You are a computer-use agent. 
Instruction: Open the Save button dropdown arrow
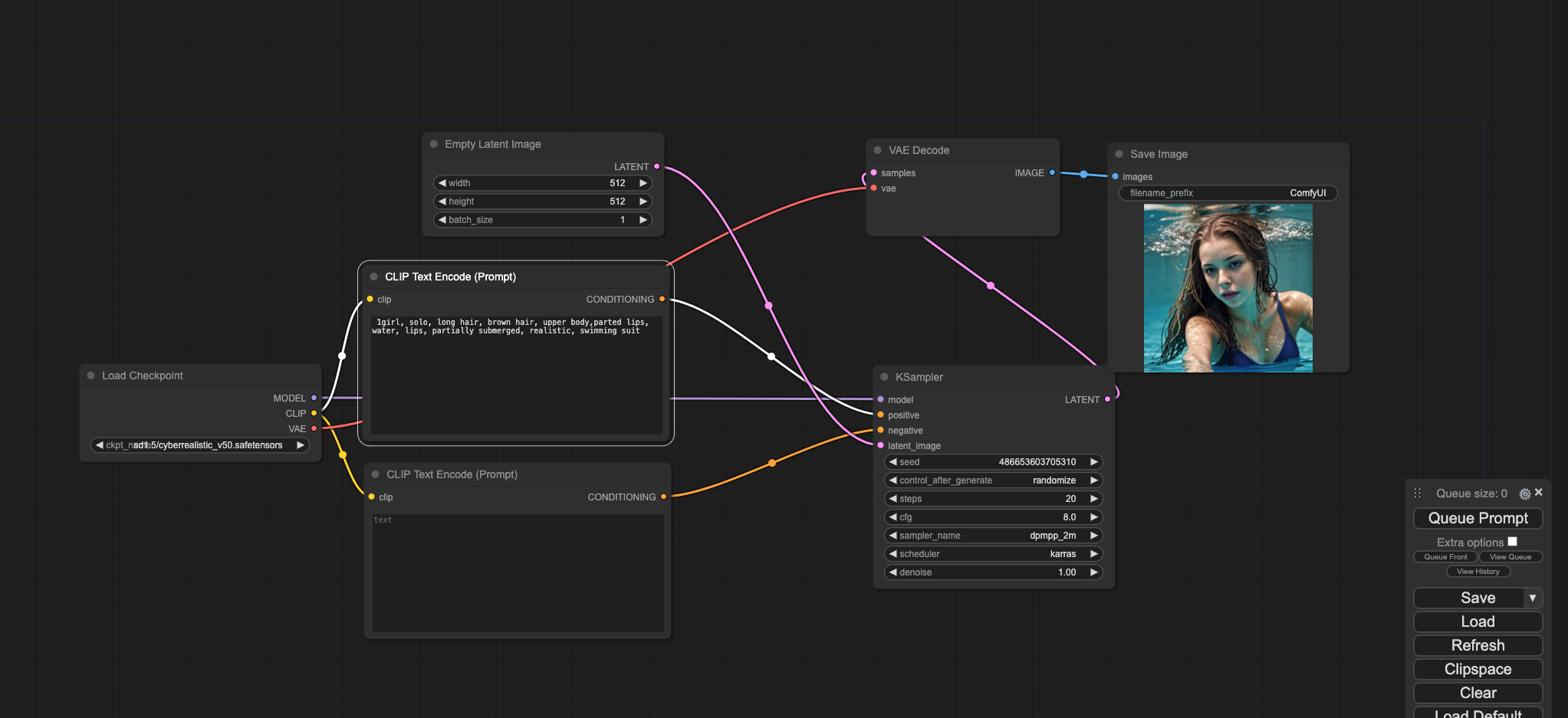click(x=1532, y=598)
